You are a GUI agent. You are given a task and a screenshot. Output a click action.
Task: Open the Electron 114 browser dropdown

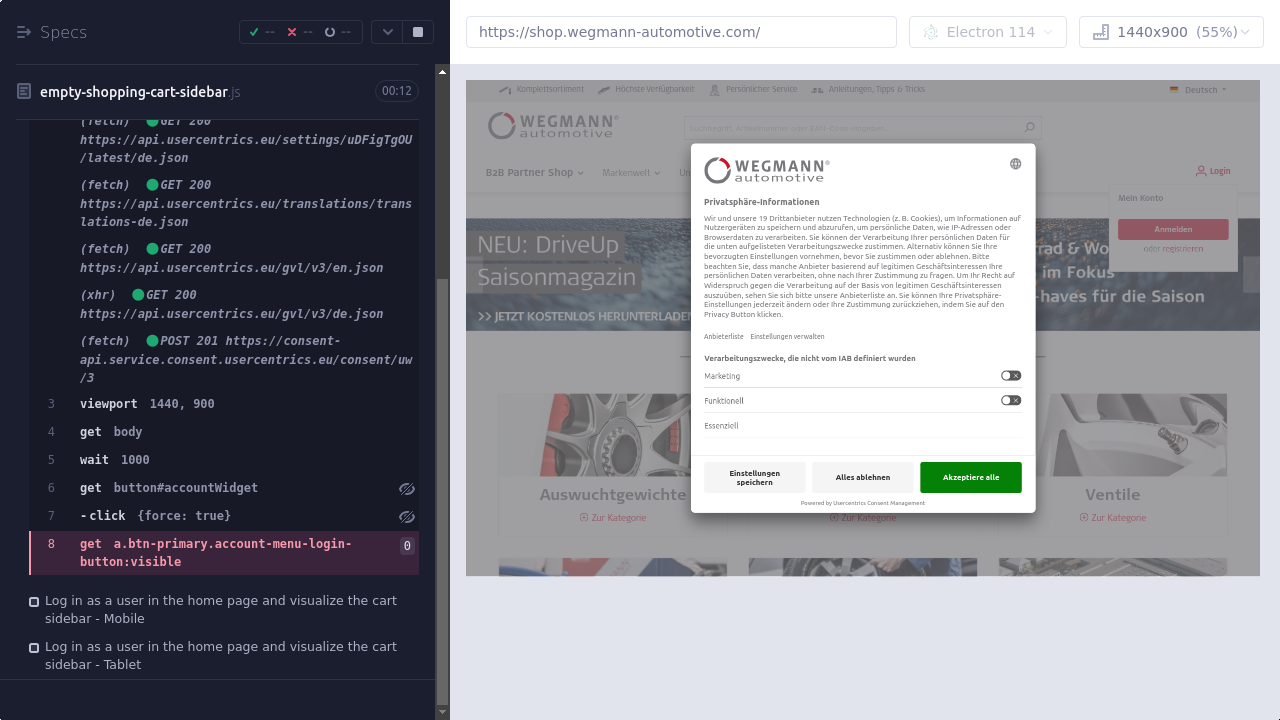click(987, 32)
